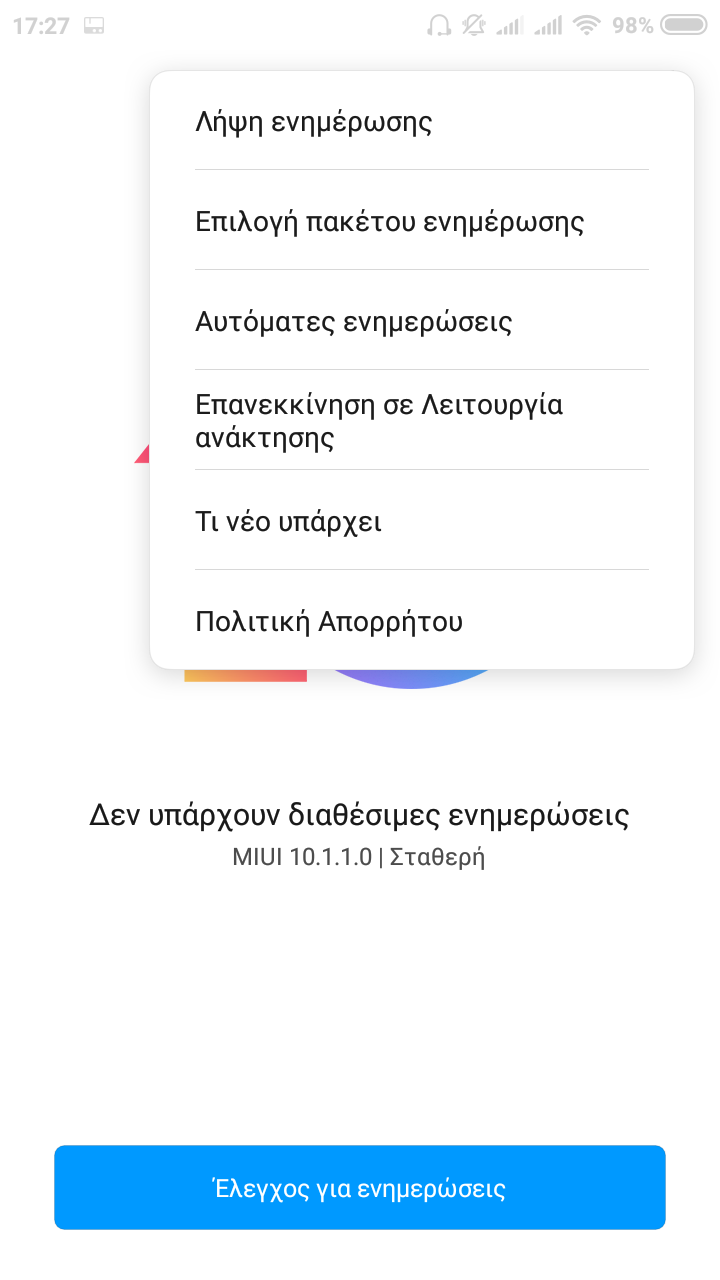The width and height of the screenshot is (720, 1280).
Task: Tap the small icon beside the clock
Action: [95, 26]
